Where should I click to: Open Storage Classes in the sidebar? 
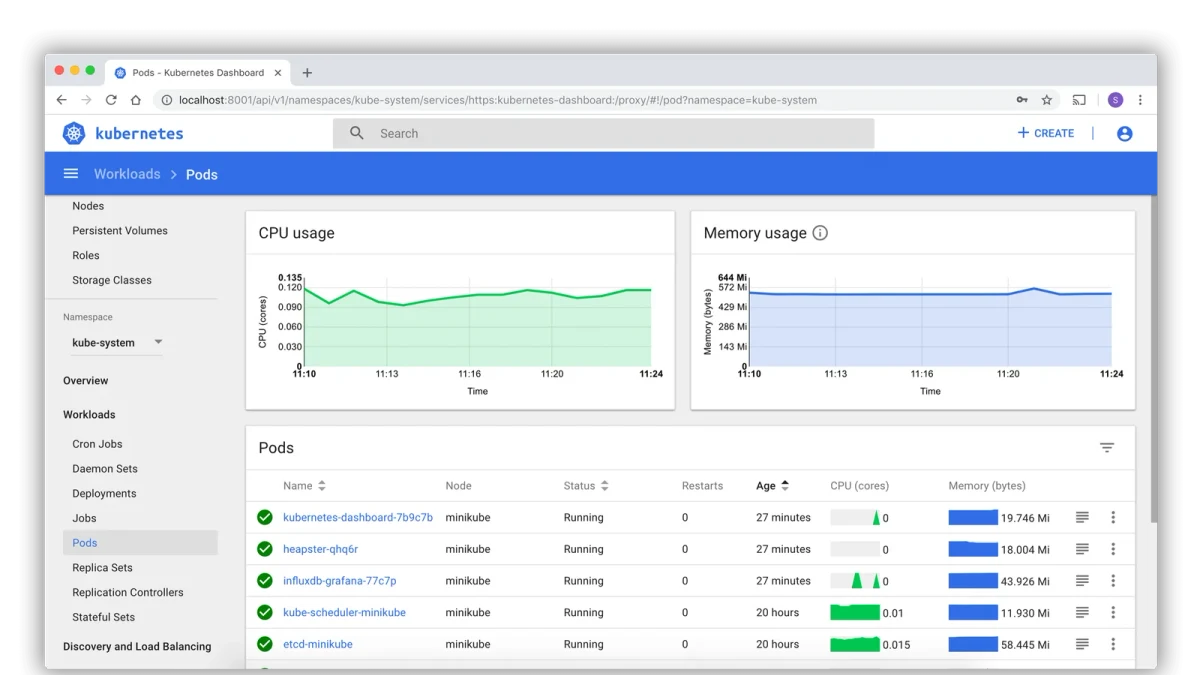tap(112, 280)
